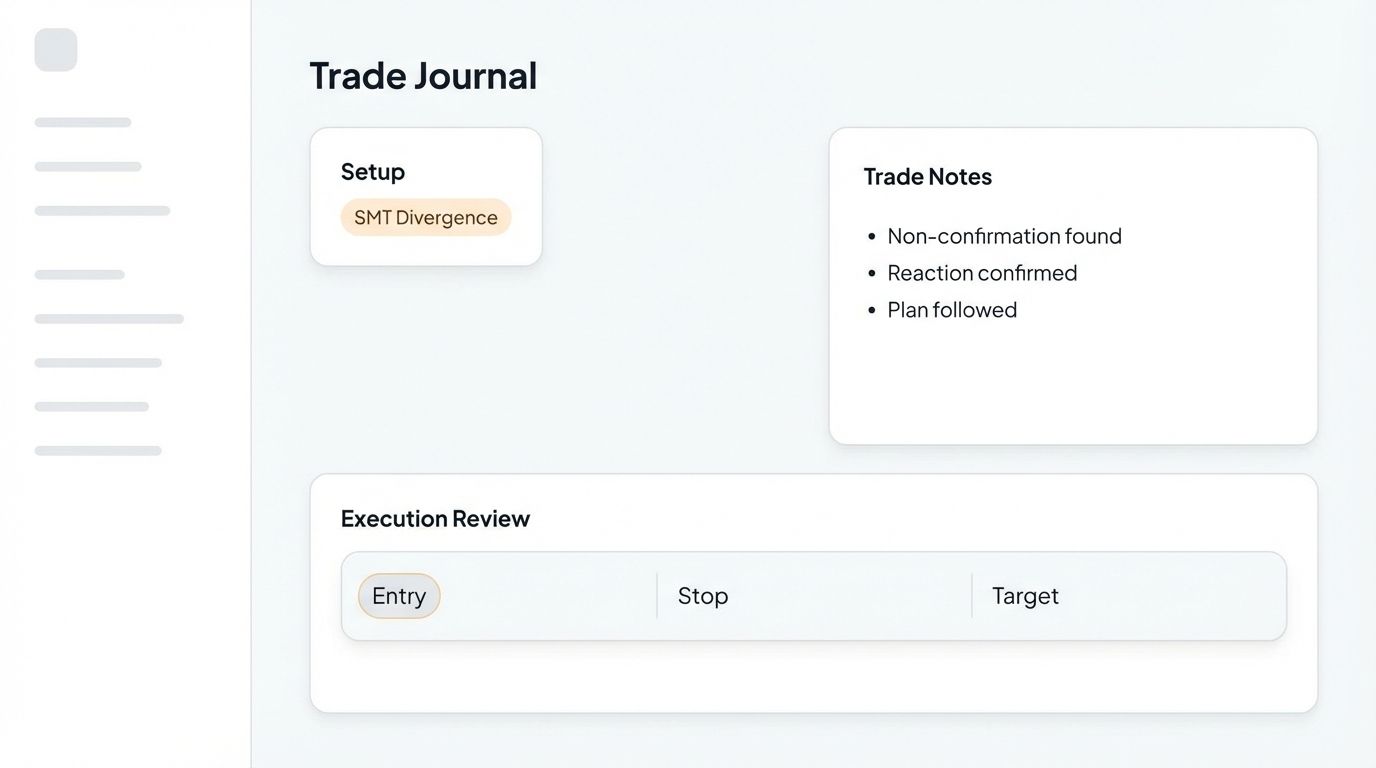Open the second sidebar menu item
1376x768 pixels.
[88, 167]
